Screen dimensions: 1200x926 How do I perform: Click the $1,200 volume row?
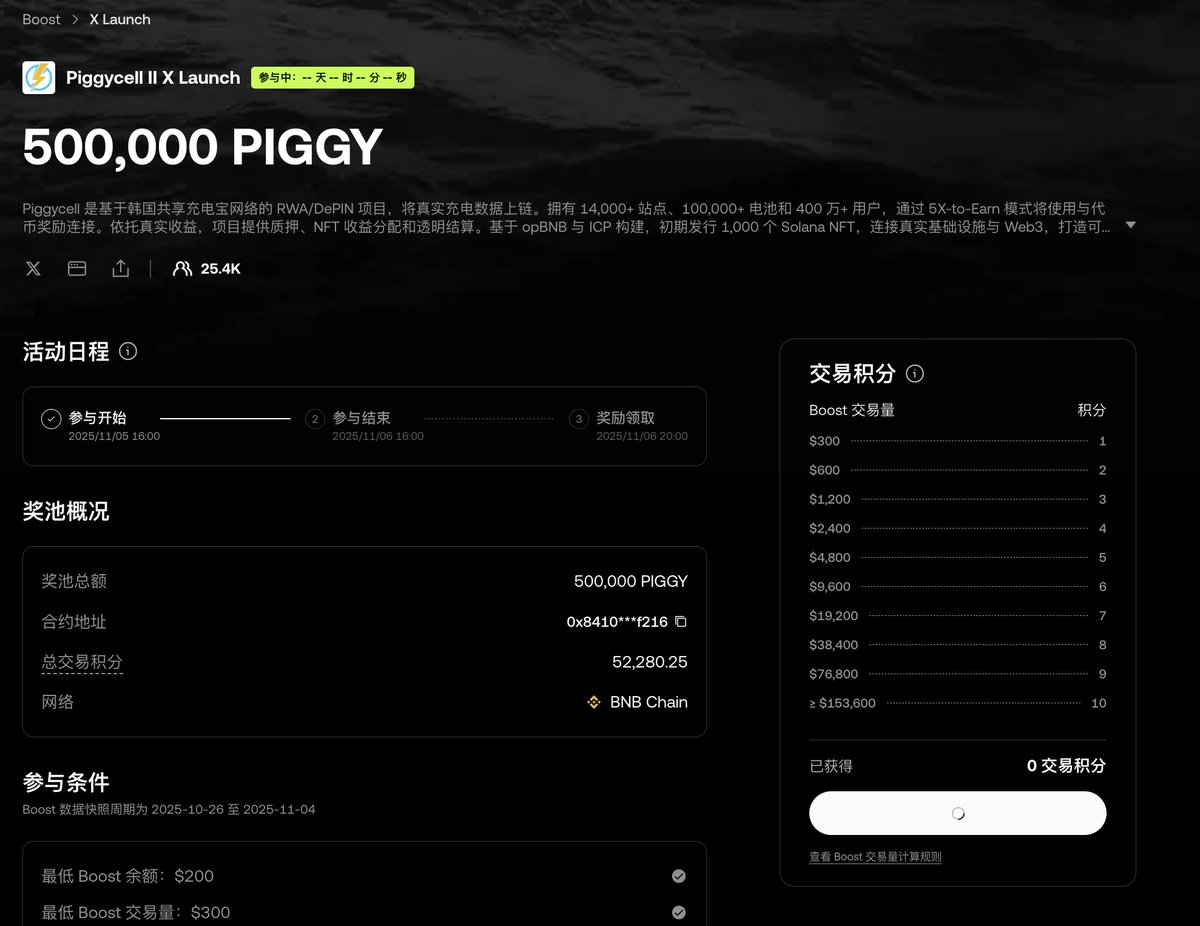[x=957, y=499]
